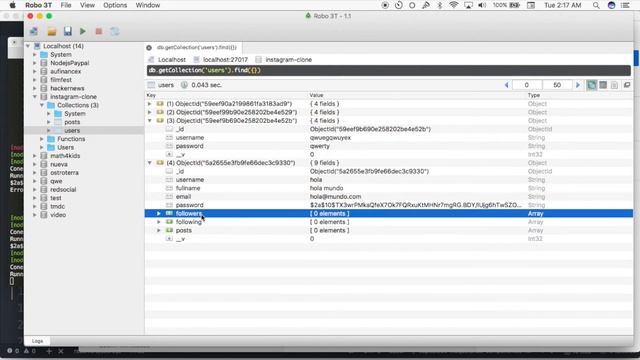Go to next results page arrow

click(x=578, y=85)
